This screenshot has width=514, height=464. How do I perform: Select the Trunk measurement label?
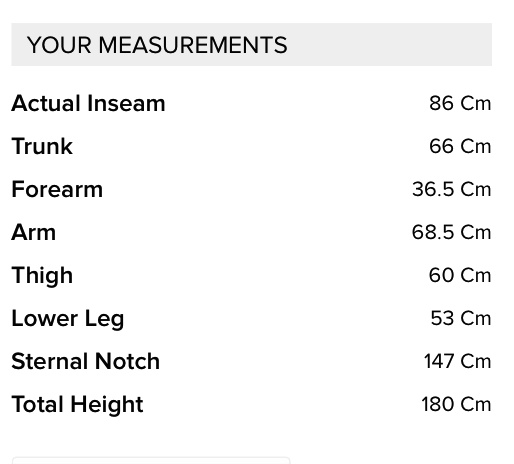[x=42, y=146]
